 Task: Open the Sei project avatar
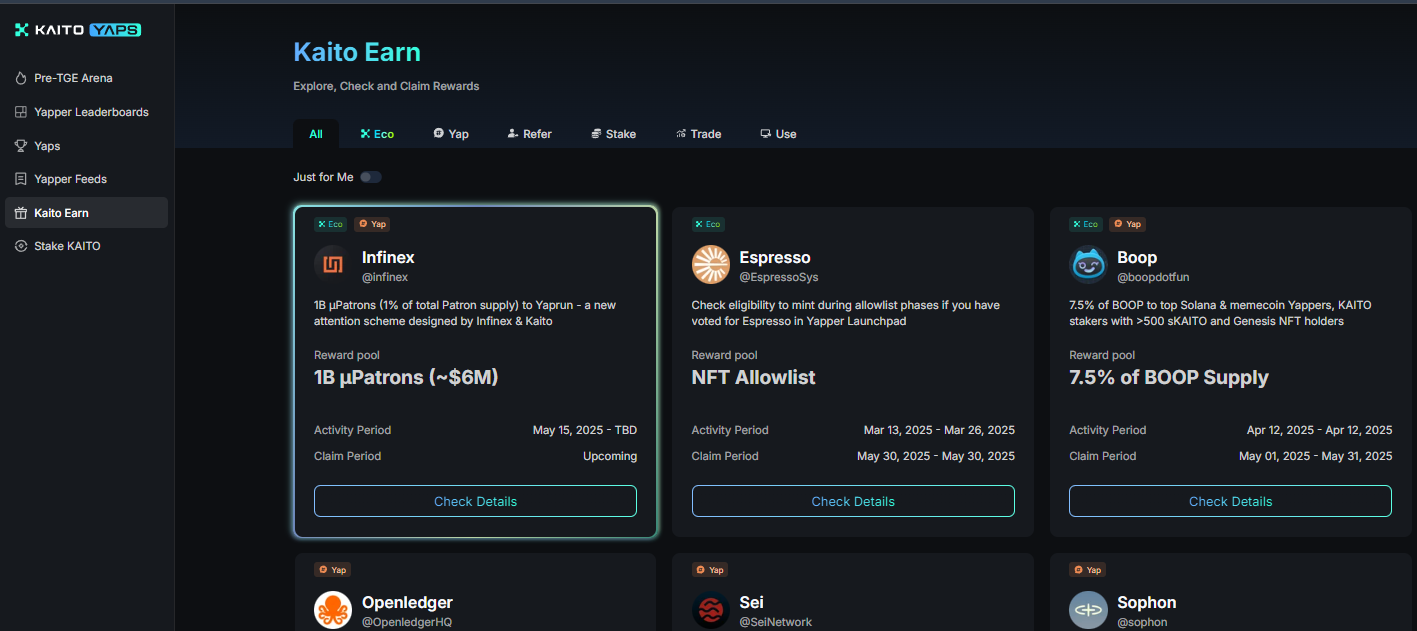(x=711, y=610)
